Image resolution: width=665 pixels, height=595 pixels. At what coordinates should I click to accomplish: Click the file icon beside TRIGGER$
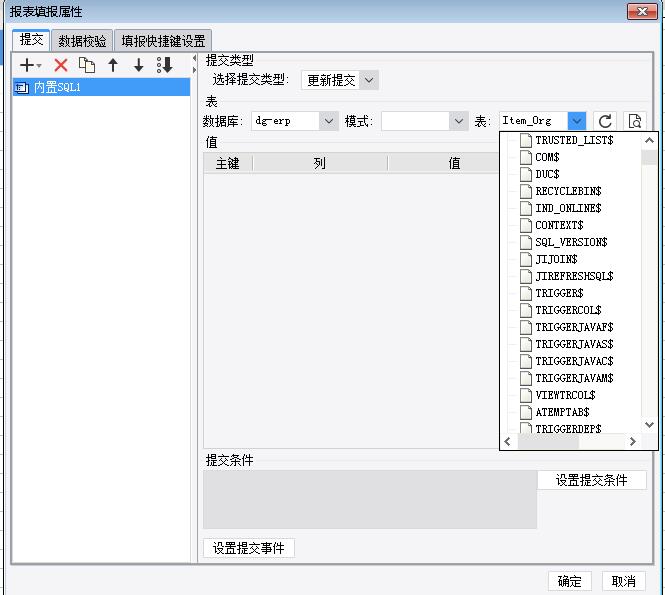(x=526, y=293)
